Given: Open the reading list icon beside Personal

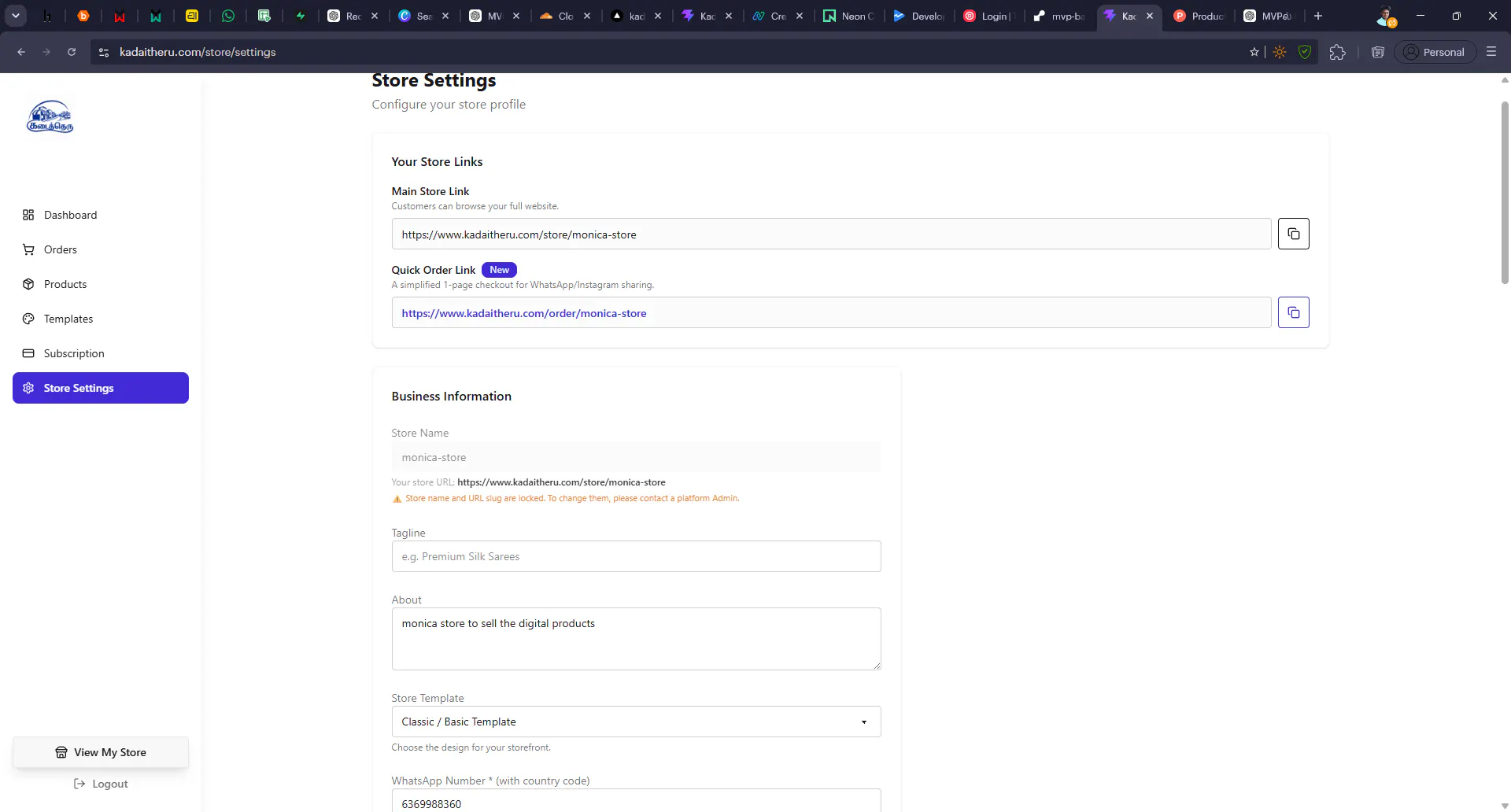Looking at the screenshot, I should (1377, 52).
